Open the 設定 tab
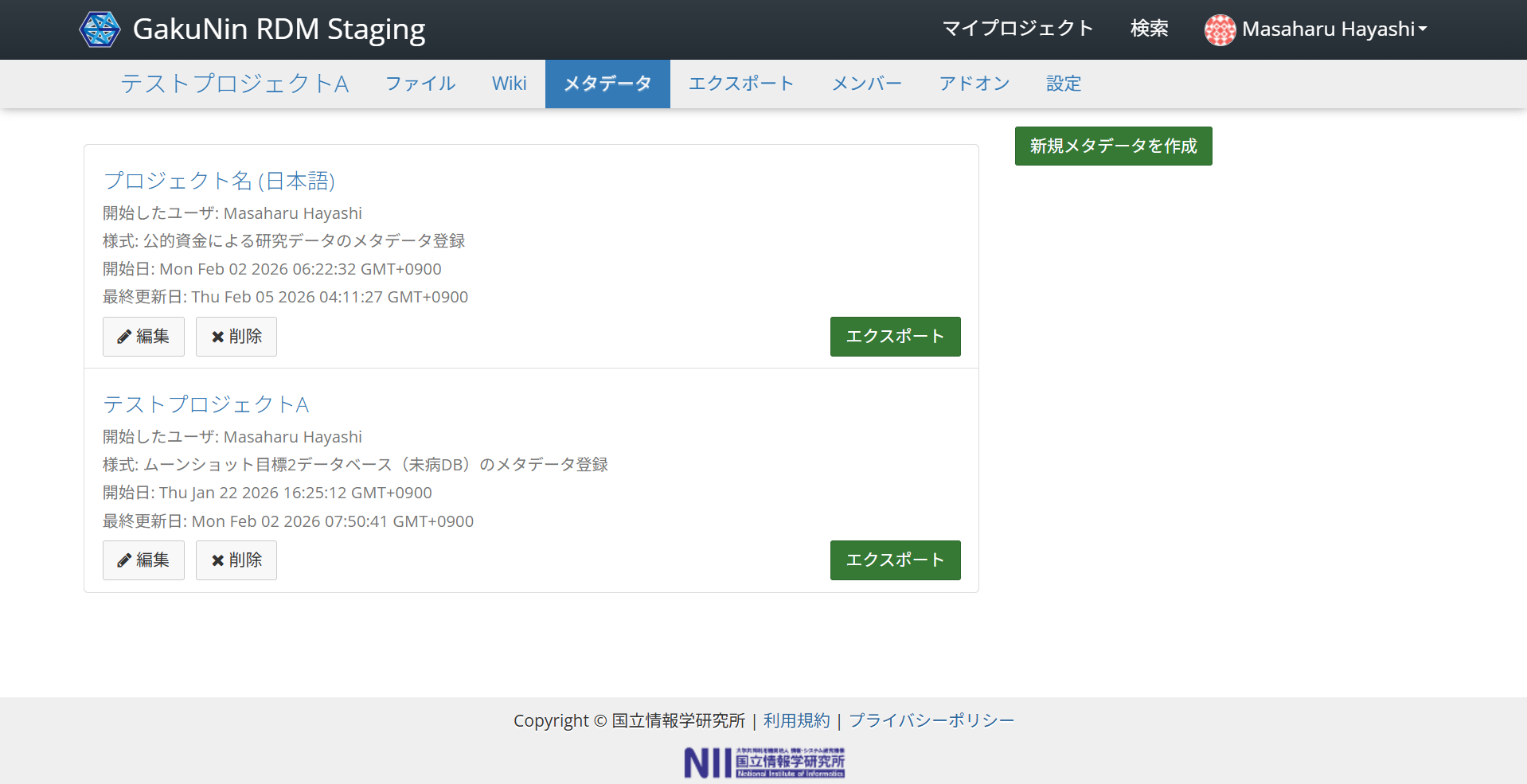This screenshot has width=1527, height=784. pyautogui.click(x=1063, y=84)
